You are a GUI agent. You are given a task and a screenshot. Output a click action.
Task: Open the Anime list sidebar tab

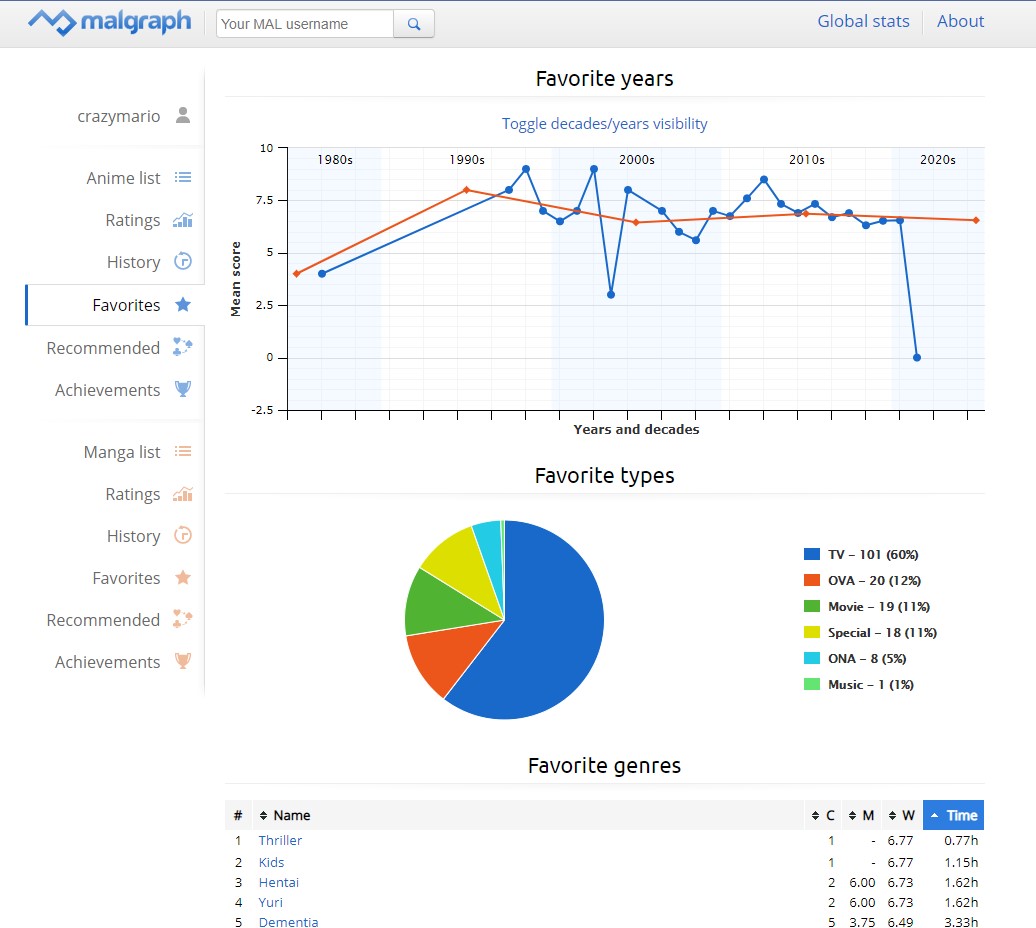click(x=123, y=178)
